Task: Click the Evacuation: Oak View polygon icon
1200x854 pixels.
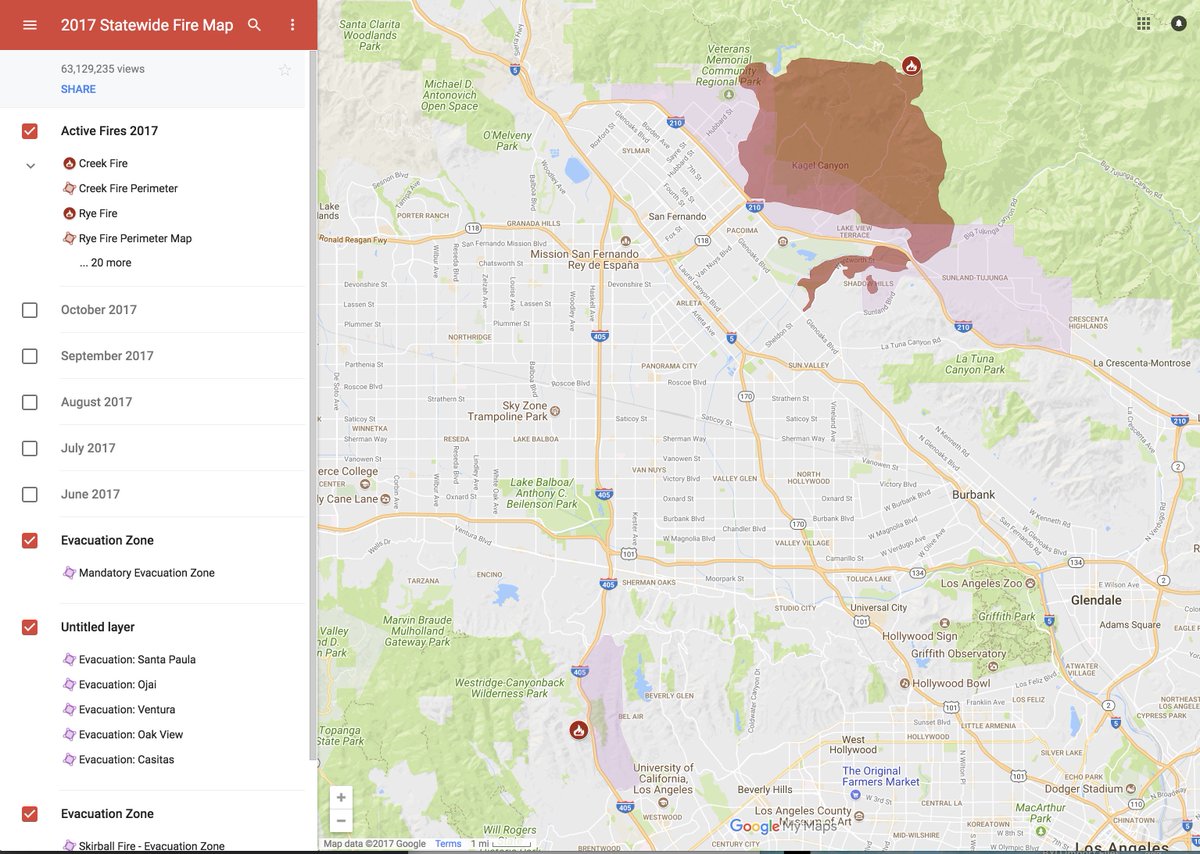Action: pos(69,735)
